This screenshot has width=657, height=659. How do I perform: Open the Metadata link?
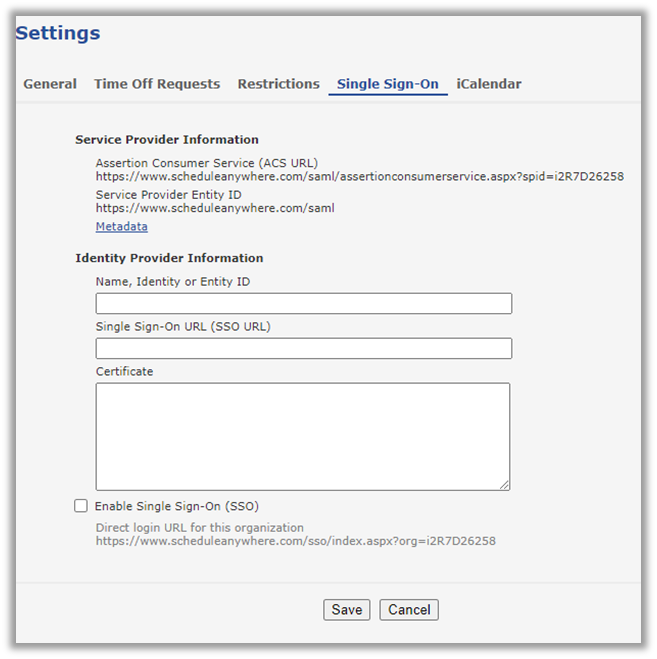[121, 227]
